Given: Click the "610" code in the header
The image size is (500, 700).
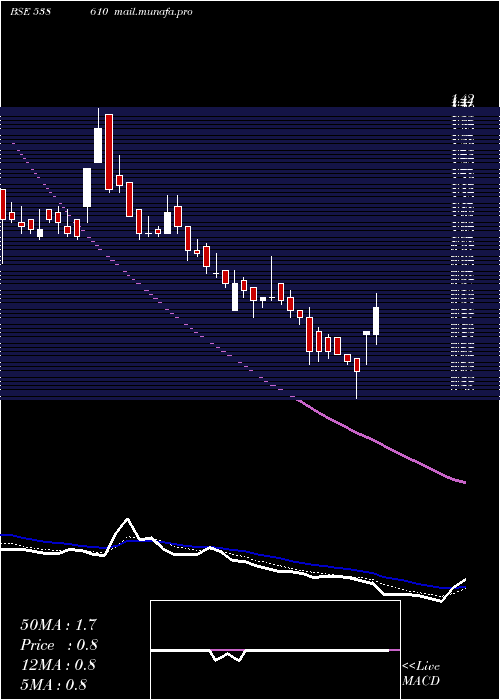Looking at the screenshot, I should [99, 12].
